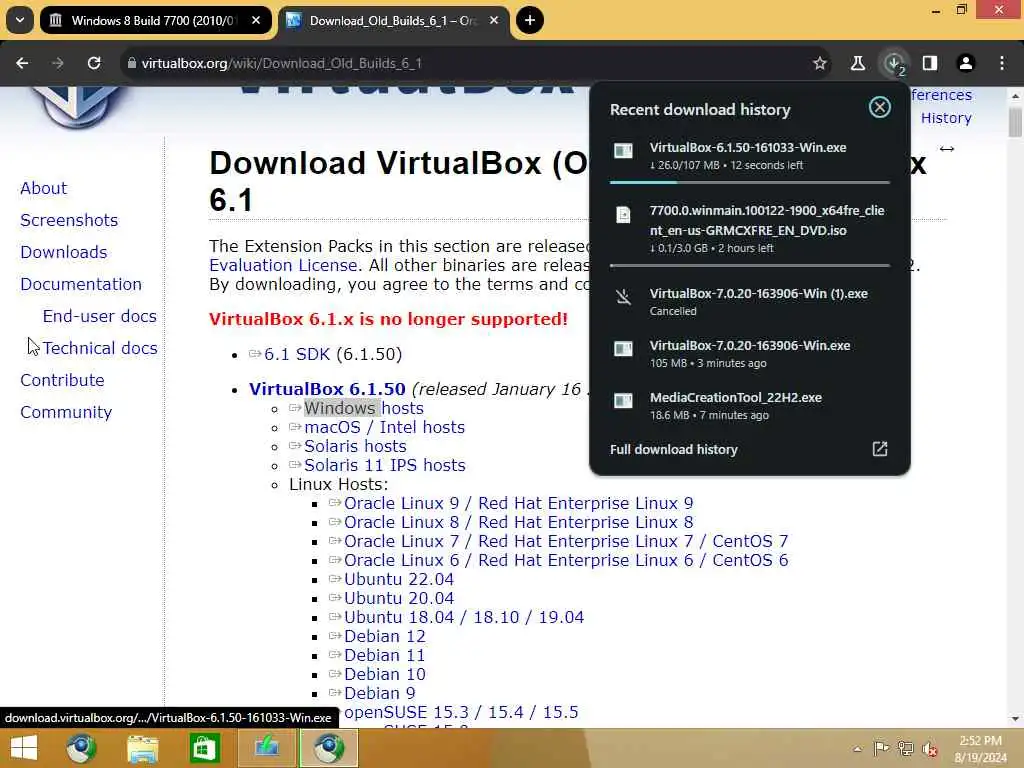Open the History link at top right
The height and width of the screenshot is (768, 1024).
point(946,118)
